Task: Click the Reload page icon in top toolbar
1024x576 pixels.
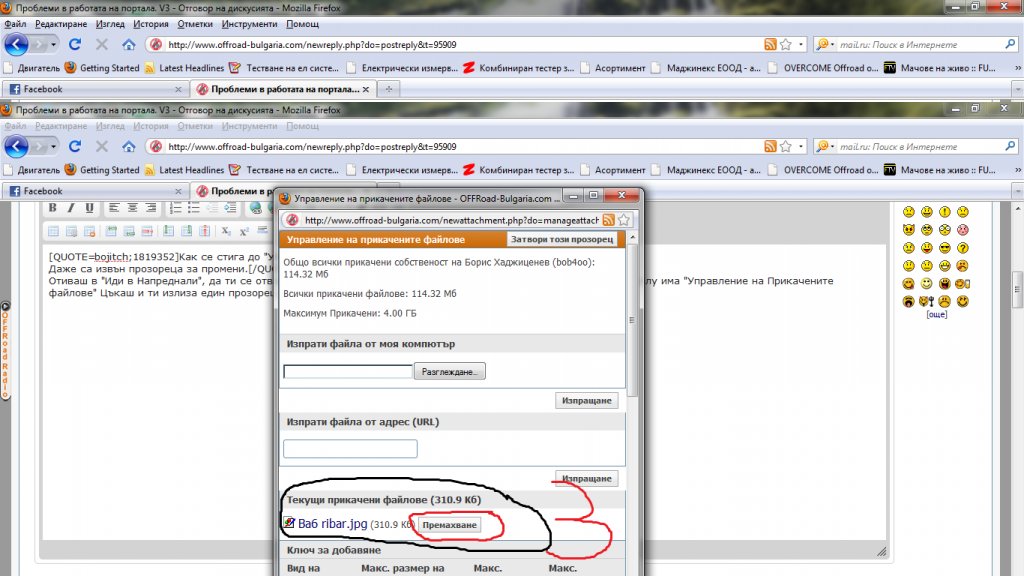Action: (75, 44)
